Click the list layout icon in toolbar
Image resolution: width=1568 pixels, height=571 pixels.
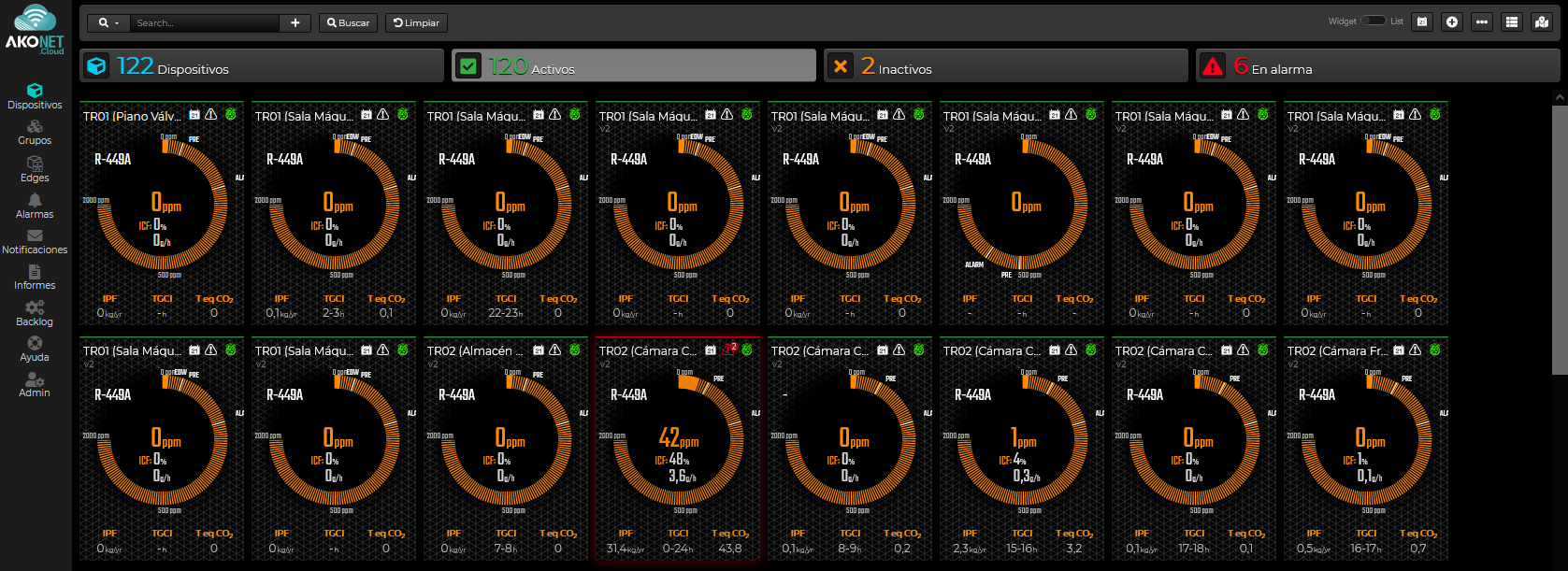point(1512,21)
